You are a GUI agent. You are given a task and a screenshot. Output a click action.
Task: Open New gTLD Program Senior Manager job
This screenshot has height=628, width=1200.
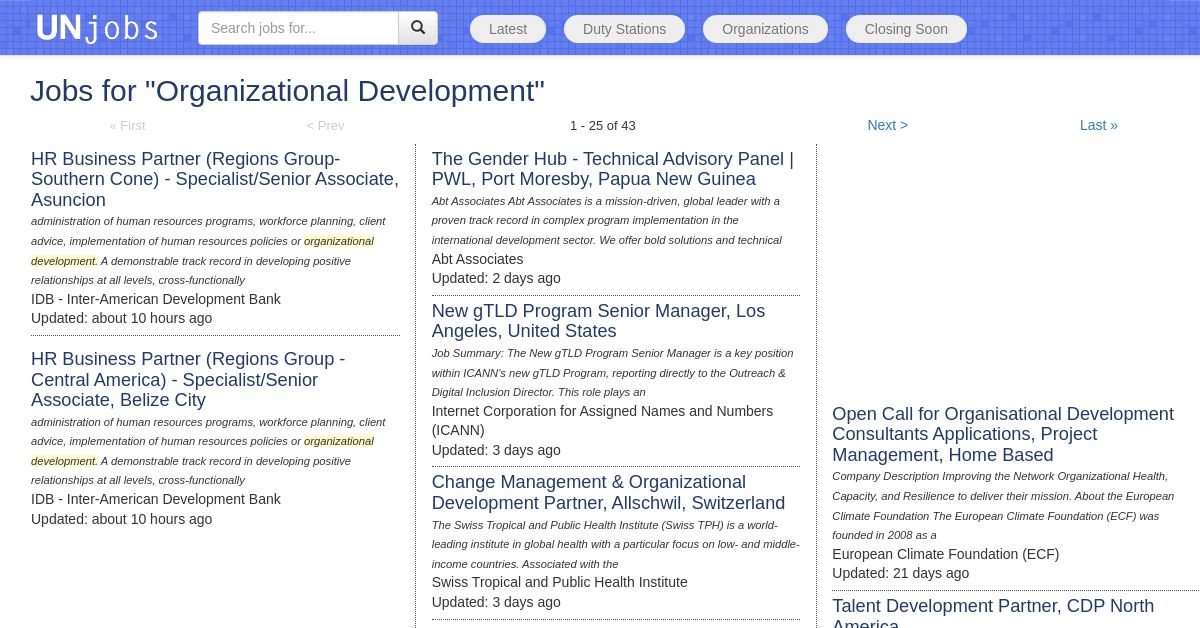tap(598, 321)
